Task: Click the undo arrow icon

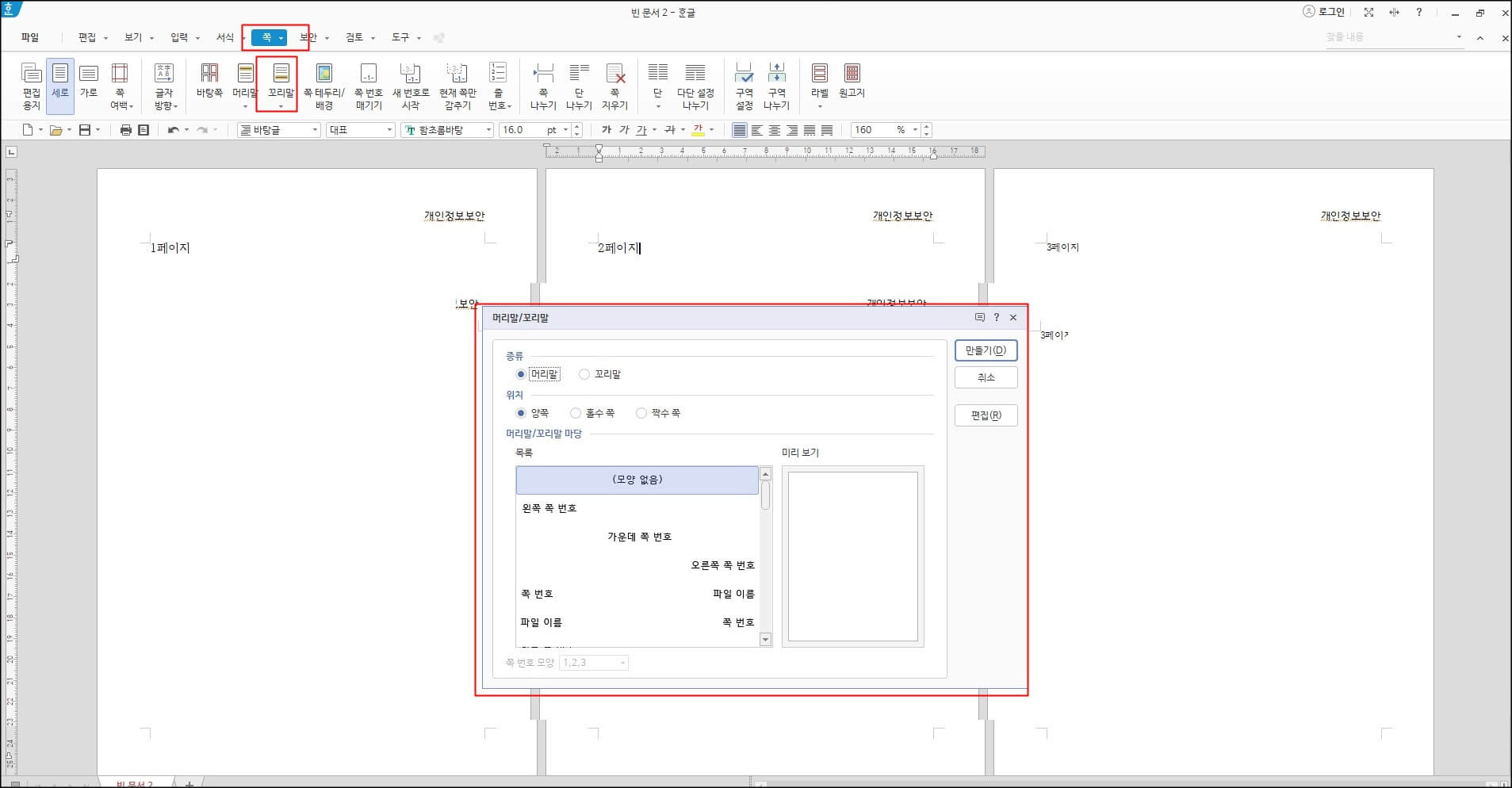Action: [x=173, y=130]
